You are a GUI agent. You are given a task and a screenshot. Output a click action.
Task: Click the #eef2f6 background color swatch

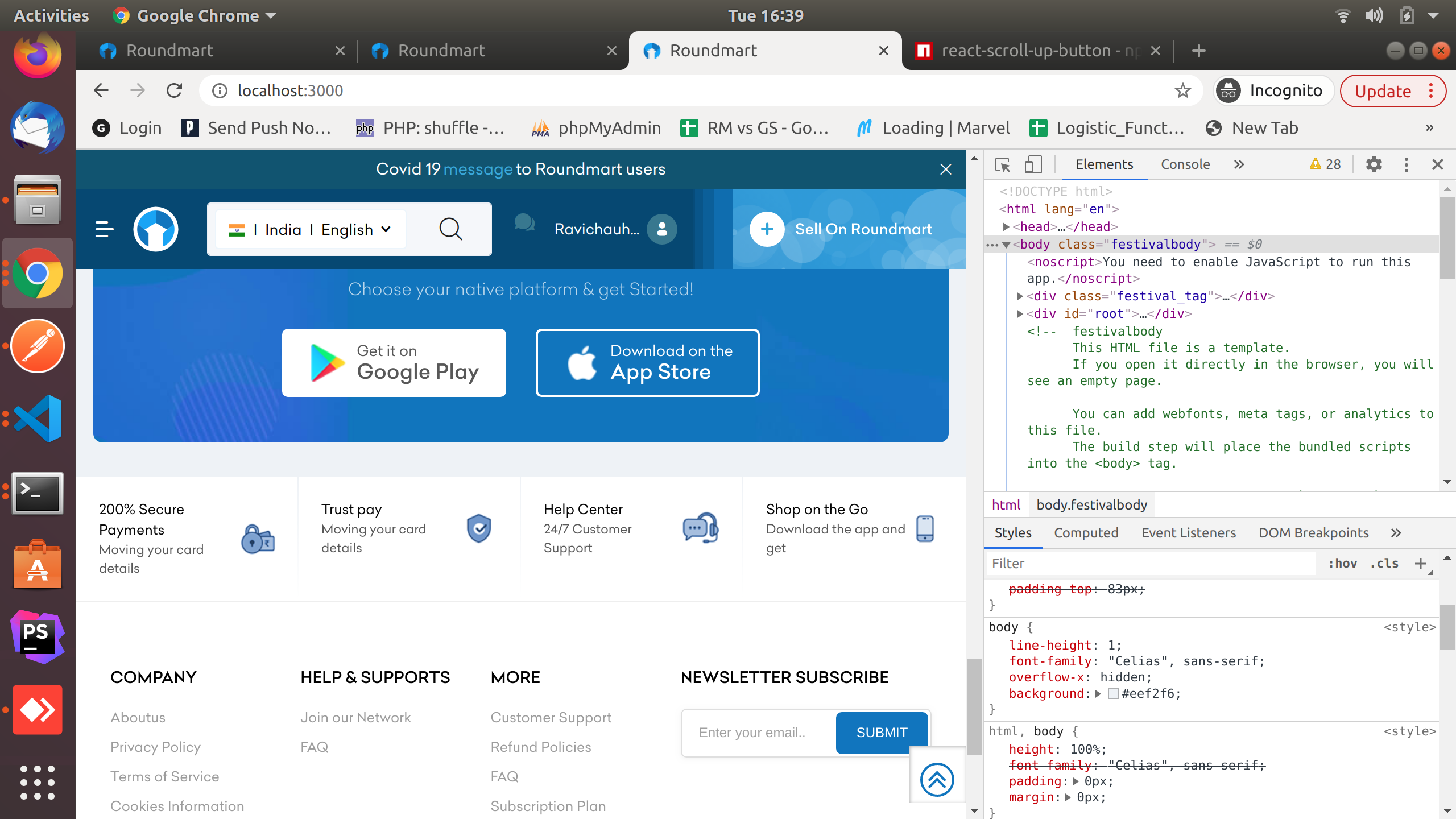[1114, 694]
